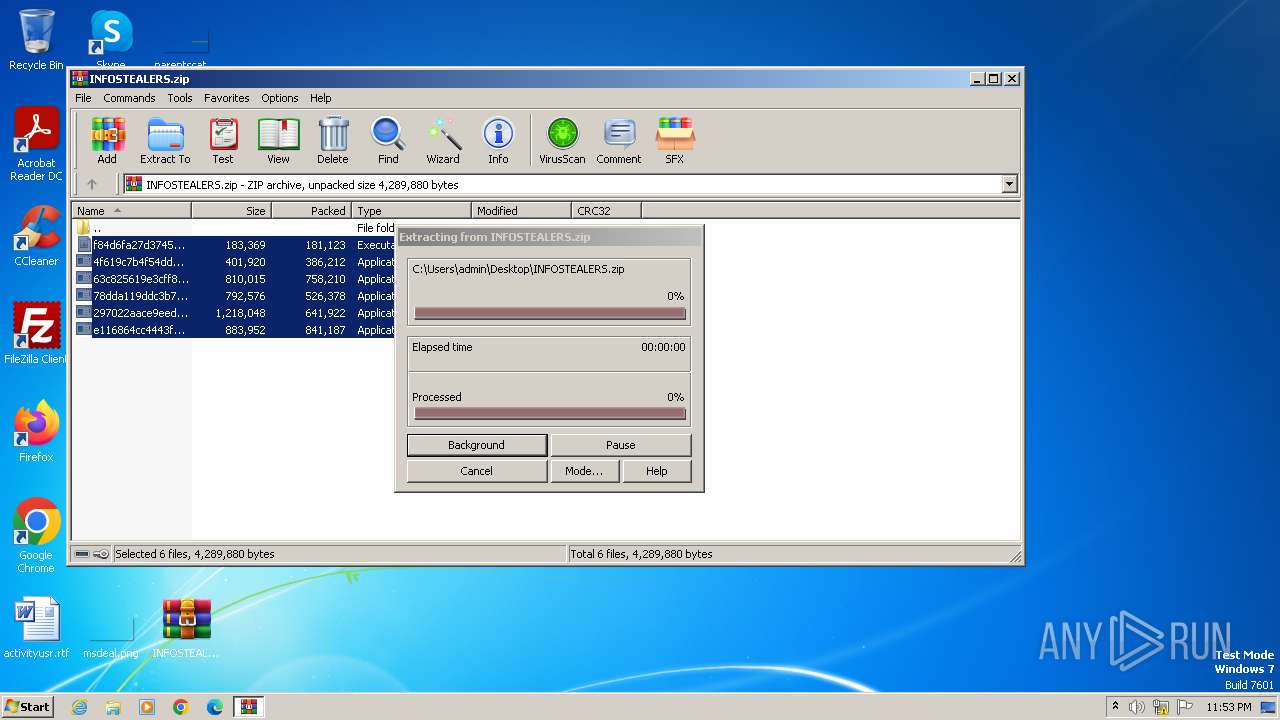Click the SFX toolbar icon
The image size is (1280, 720).
pos(675,140)
